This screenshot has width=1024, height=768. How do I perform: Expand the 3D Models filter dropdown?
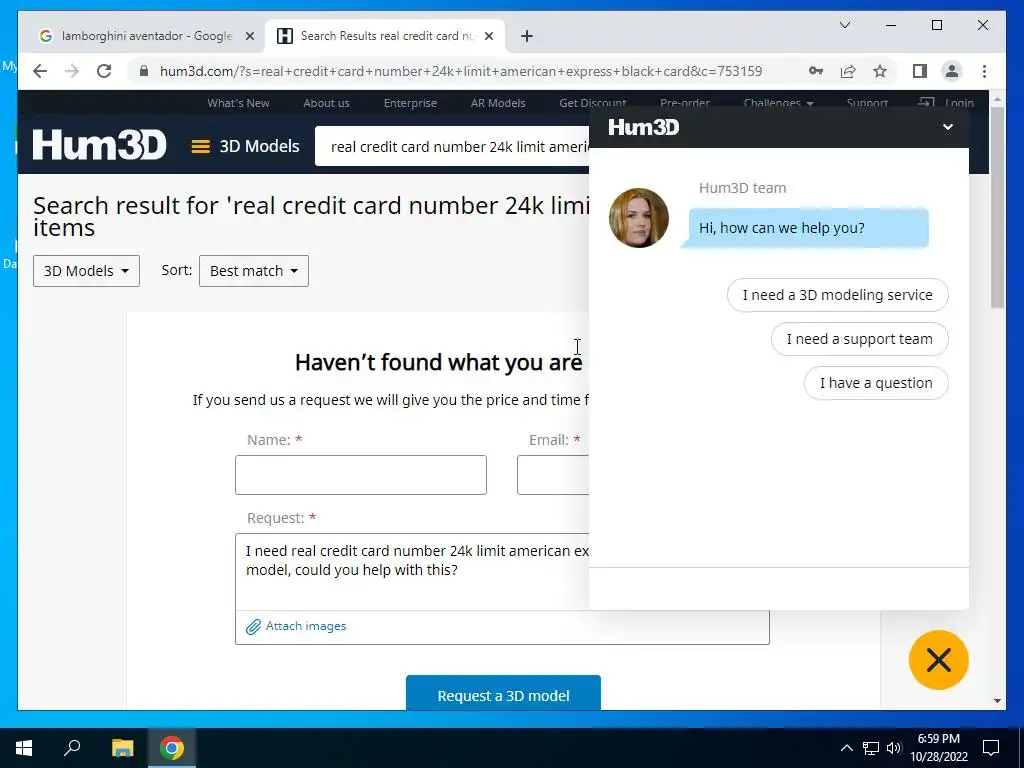86,271
